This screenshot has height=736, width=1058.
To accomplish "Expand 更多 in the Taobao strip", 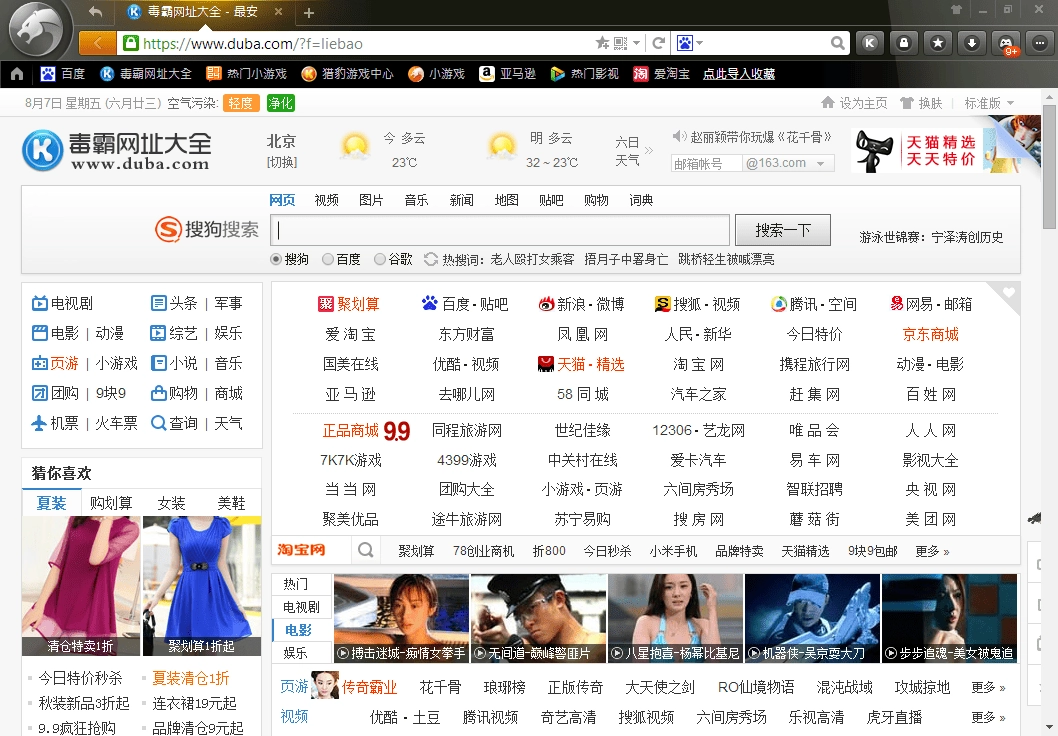I will click(932, 551).
